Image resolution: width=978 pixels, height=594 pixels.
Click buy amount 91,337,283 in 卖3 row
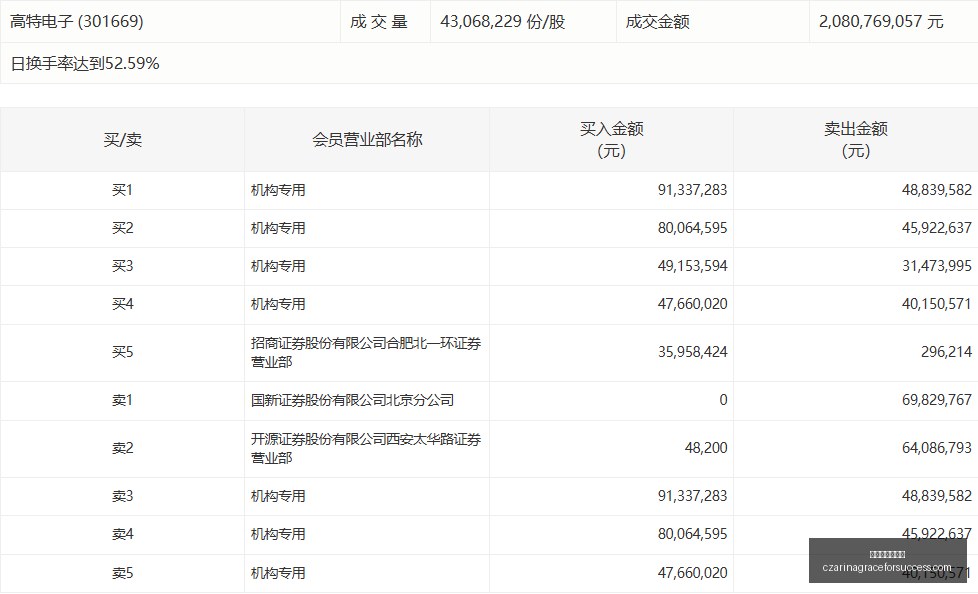tap(692, 496)
